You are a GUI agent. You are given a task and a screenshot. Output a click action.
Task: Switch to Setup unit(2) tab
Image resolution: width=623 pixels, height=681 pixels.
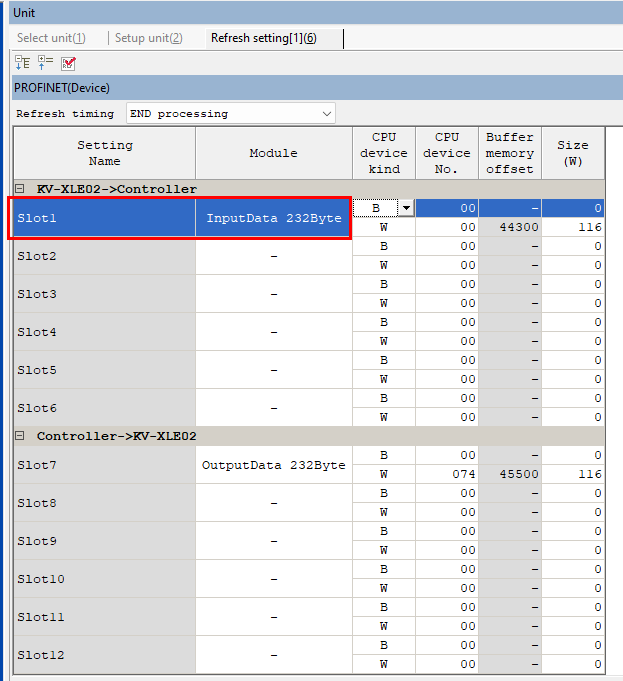click(x=149, y=38)
